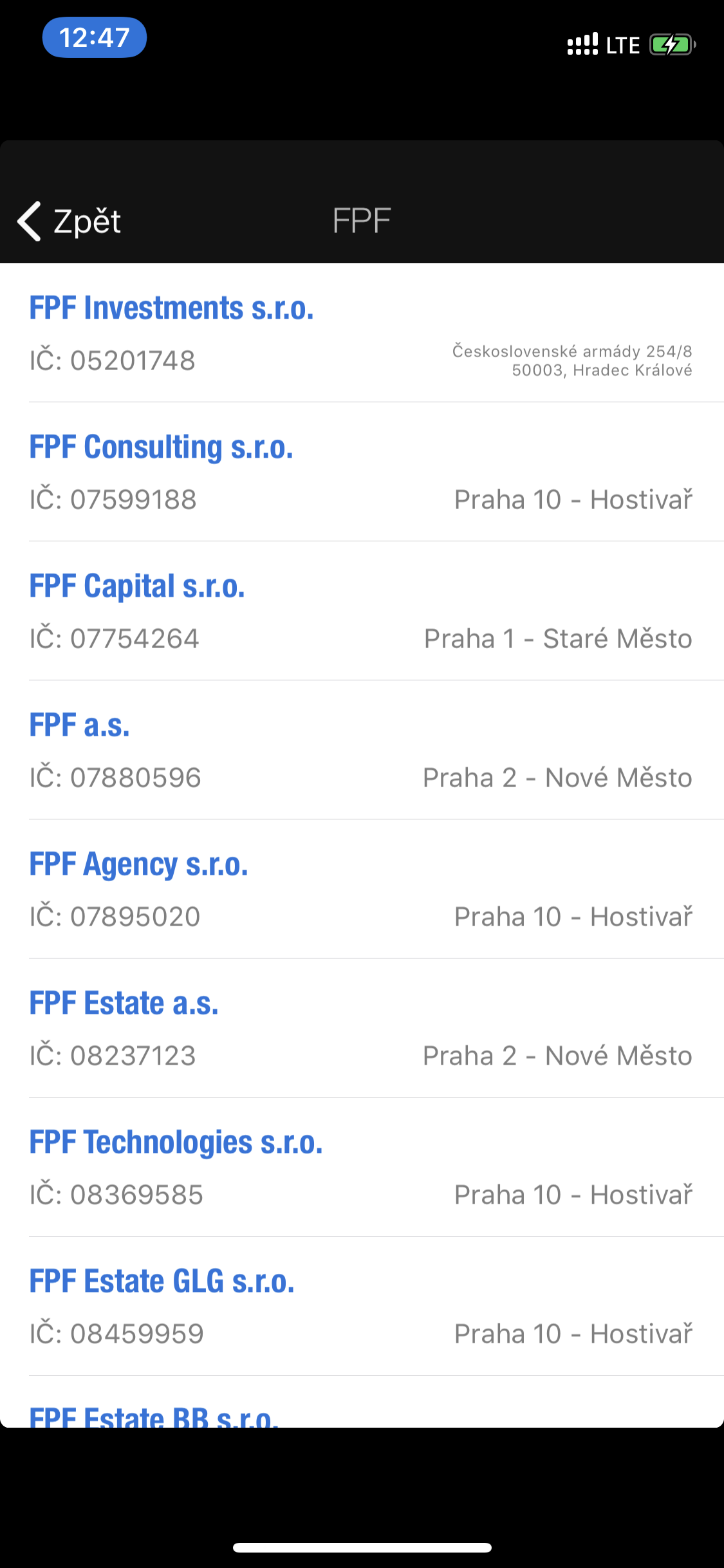Tap the back chevron arrow icon
The width and height of the screenshot is (724, 1568).
(30, 221)
